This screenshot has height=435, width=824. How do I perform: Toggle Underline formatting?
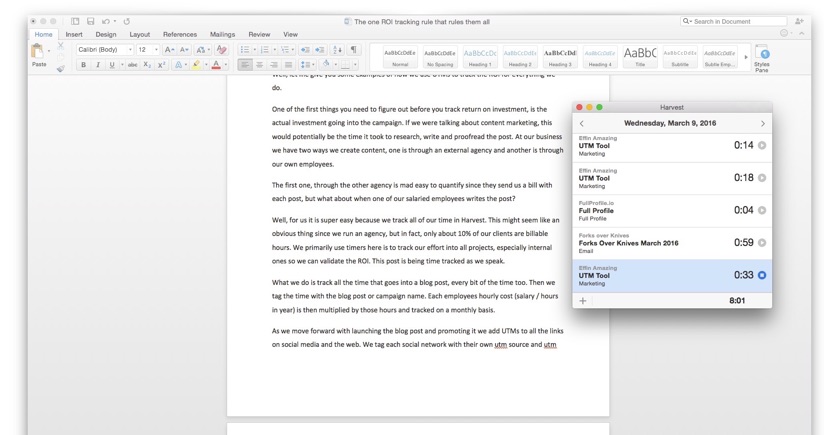click(x=111, y=65)
